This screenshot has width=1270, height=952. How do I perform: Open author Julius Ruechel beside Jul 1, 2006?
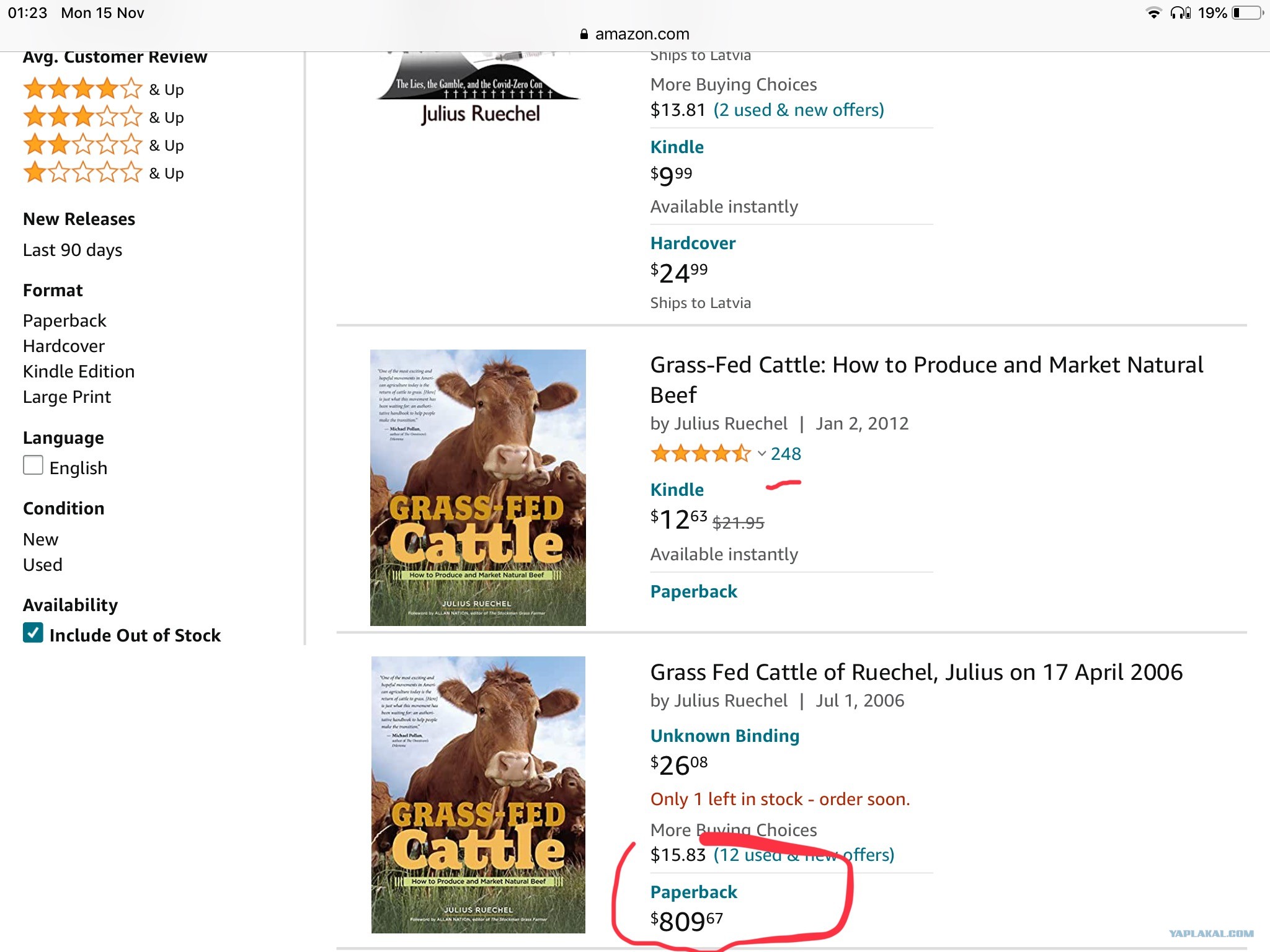(x=731, y=700)
